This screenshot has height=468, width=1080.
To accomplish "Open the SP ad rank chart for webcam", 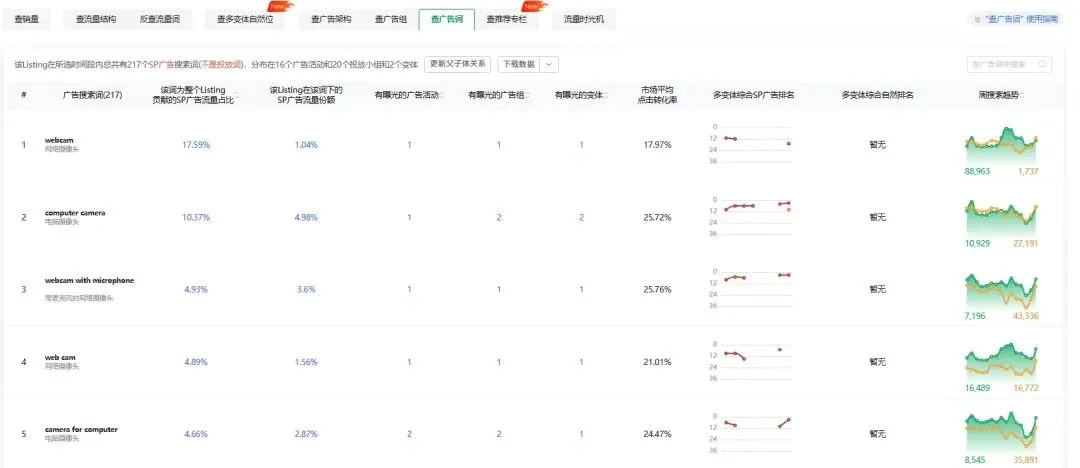I will (x=751, y=144).
